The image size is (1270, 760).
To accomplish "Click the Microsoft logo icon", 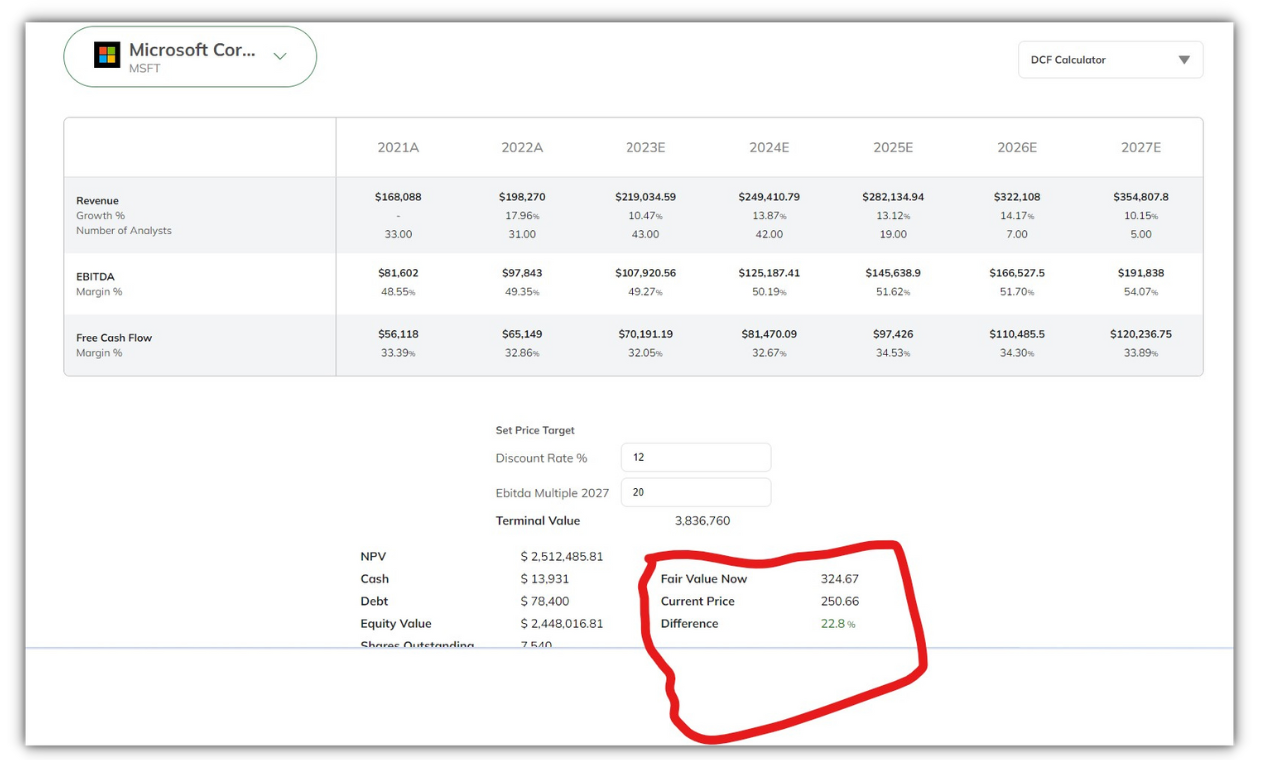I will tap(107, 55).
